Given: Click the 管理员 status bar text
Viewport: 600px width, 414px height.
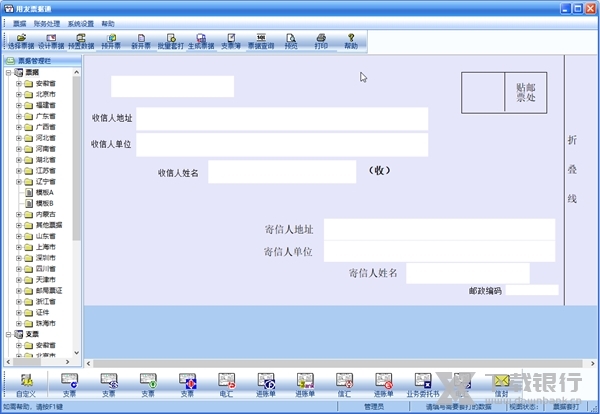Looking at the screenshot, I should tap(374, 407).
